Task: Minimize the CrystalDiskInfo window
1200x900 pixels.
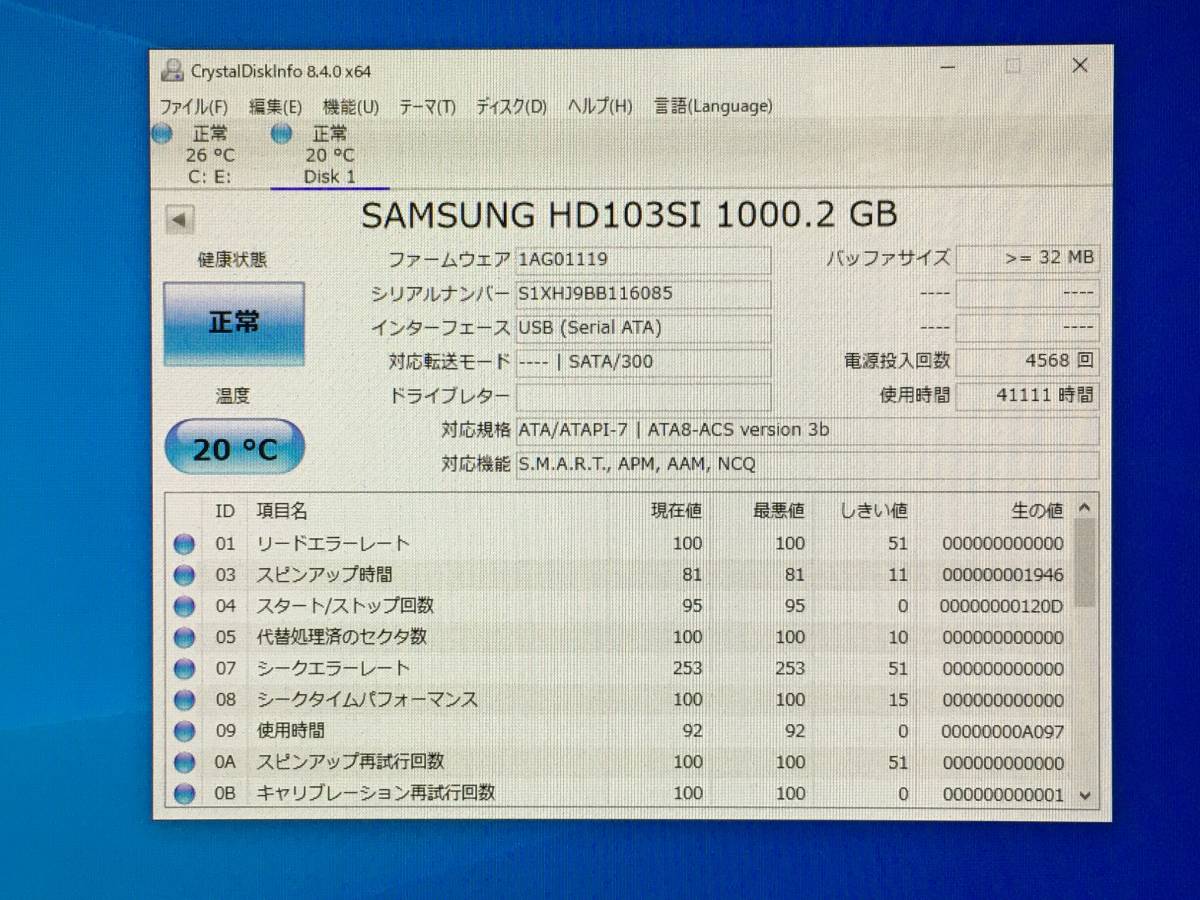Action: pyautogui.click(x=947, y=66)
